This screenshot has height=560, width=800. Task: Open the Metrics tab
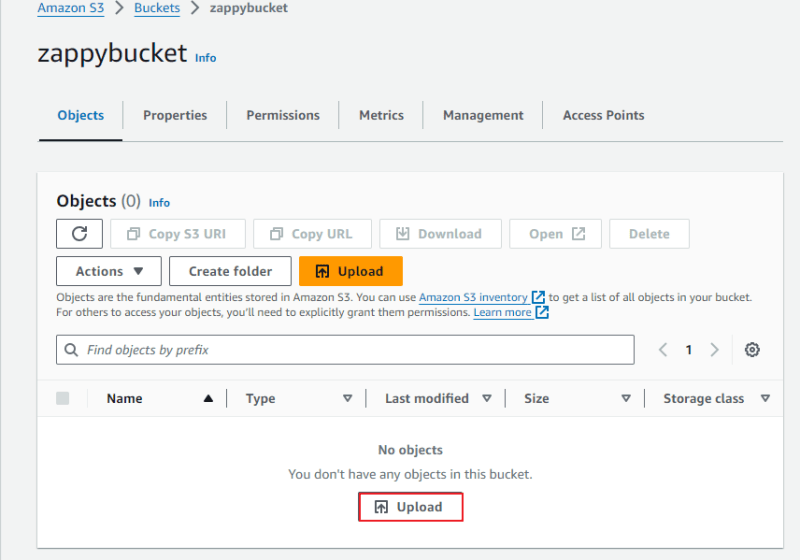click(x=381, y=115)
